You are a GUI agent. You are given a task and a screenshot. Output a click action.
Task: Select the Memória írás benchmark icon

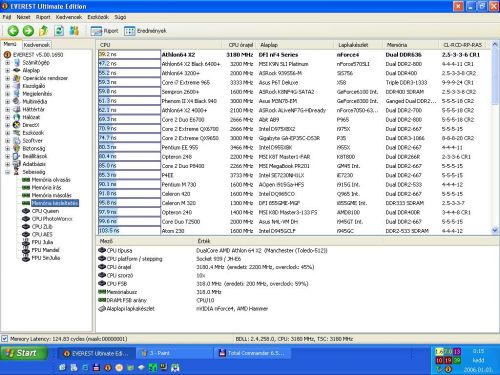tap(26, 187)
